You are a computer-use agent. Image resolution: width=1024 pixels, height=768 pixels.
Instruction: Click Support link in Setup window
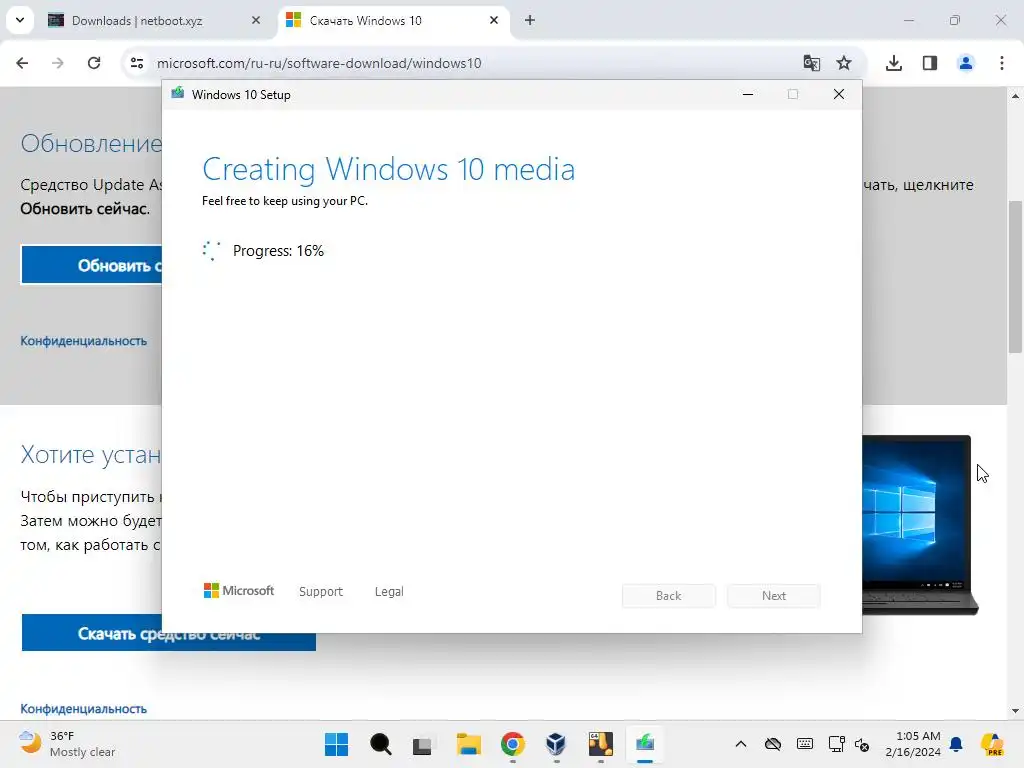321,591
